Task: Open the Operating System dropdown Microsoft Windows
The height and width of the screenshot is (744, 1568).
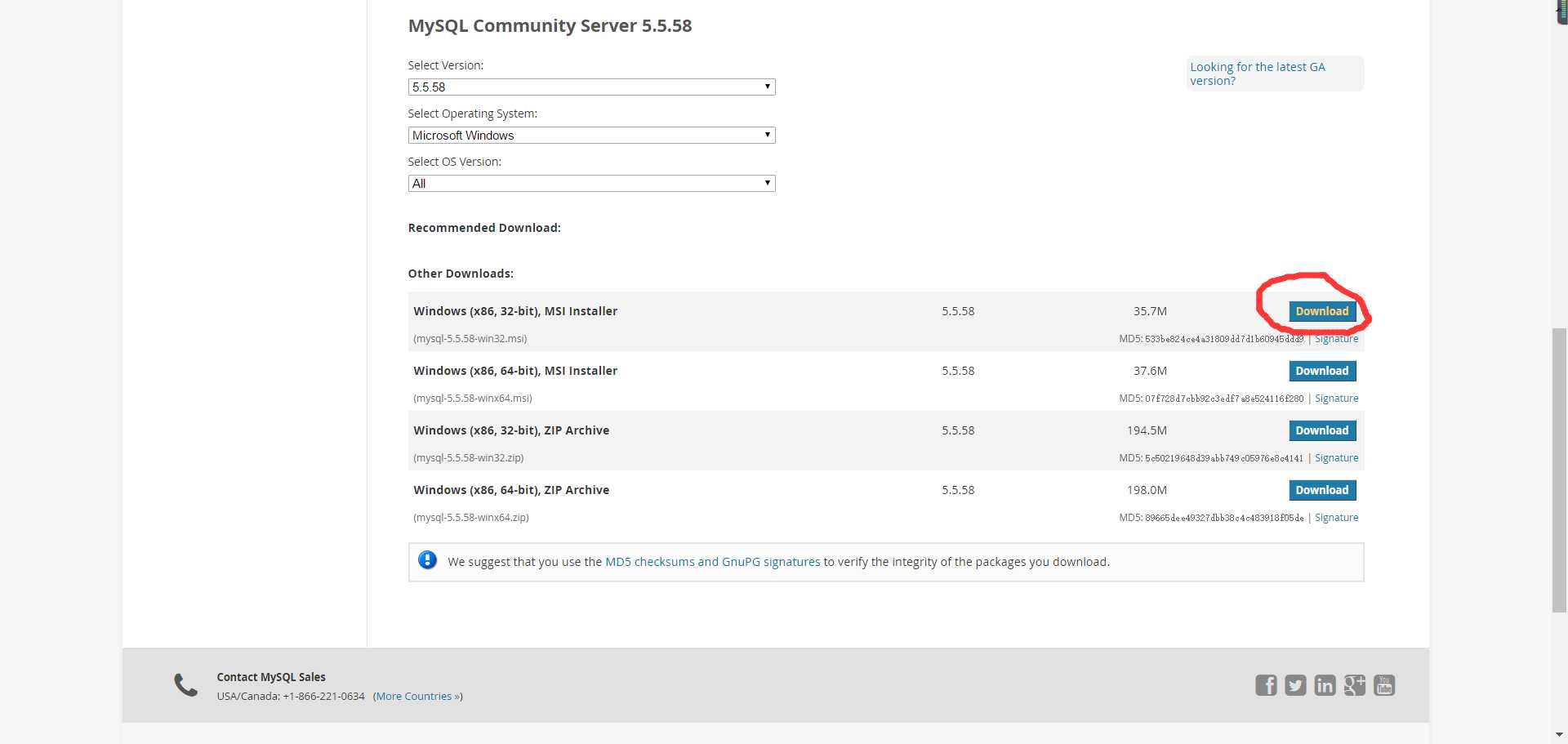Action: (591, 135)
